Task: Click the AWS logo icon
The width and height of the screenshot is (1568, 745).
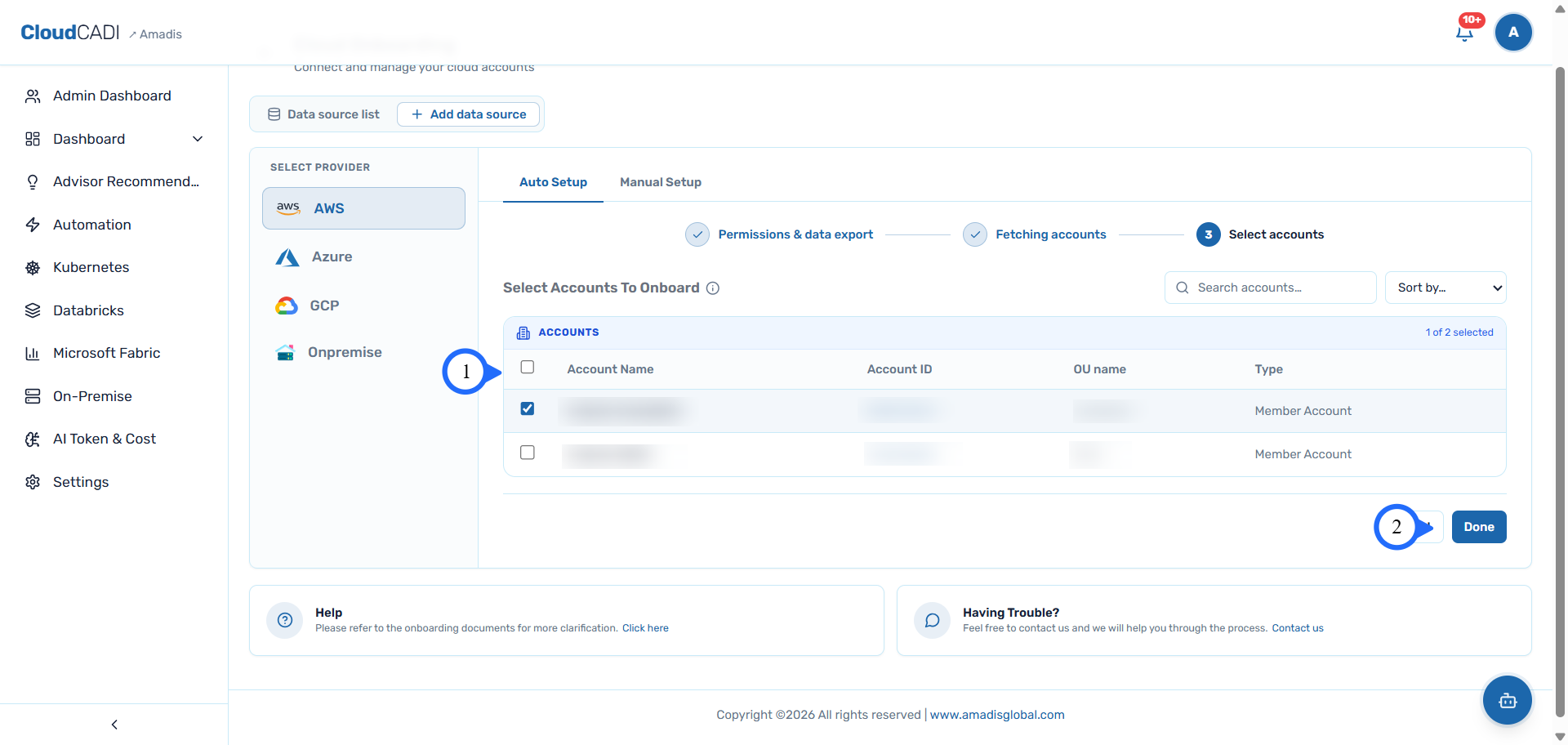Action: (x=288, y=208)
